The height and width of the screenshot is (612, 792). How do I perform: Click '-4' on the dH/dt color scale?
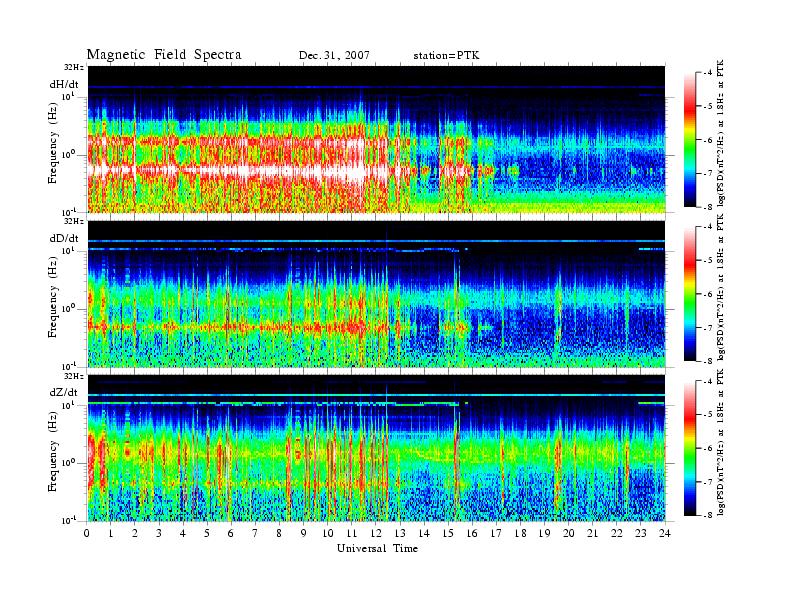(x=708, y=73)
